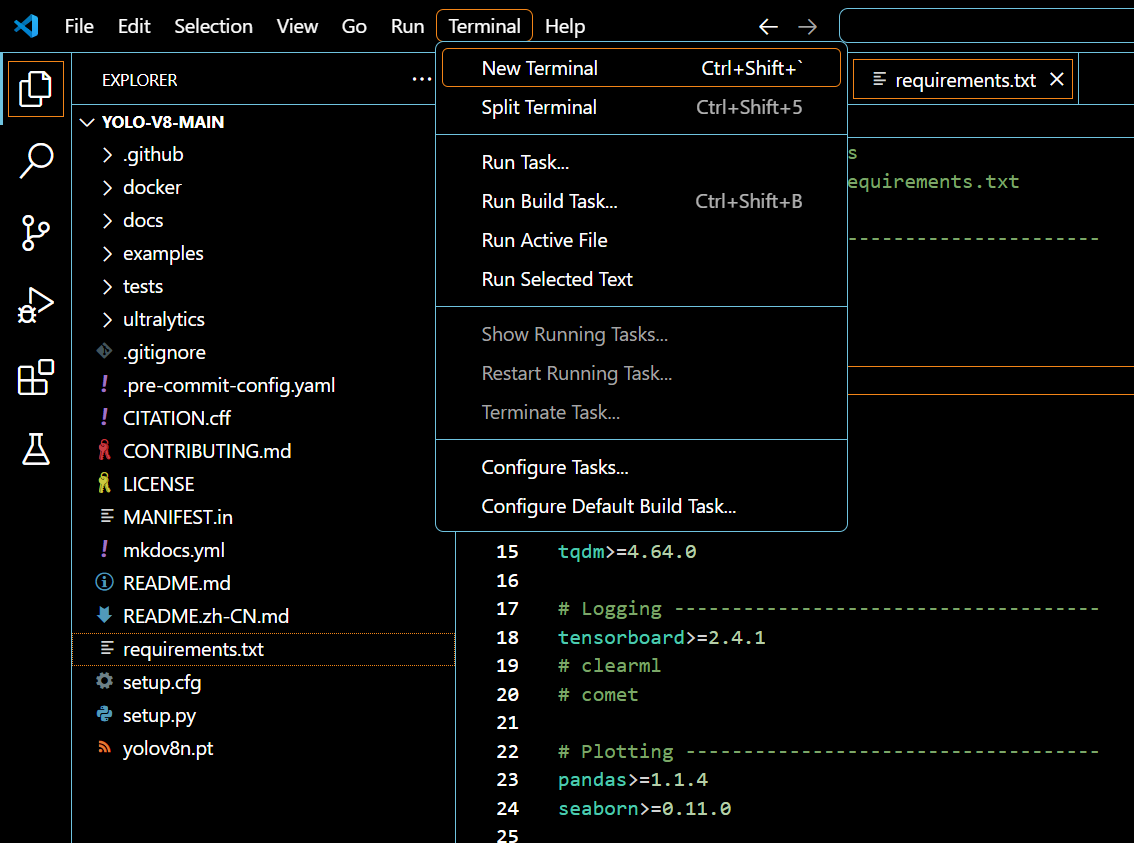Select the yolov8n.pt file
Viewport: 1134px width, 843px height.
pyautogui.click(x=167, y=749)
